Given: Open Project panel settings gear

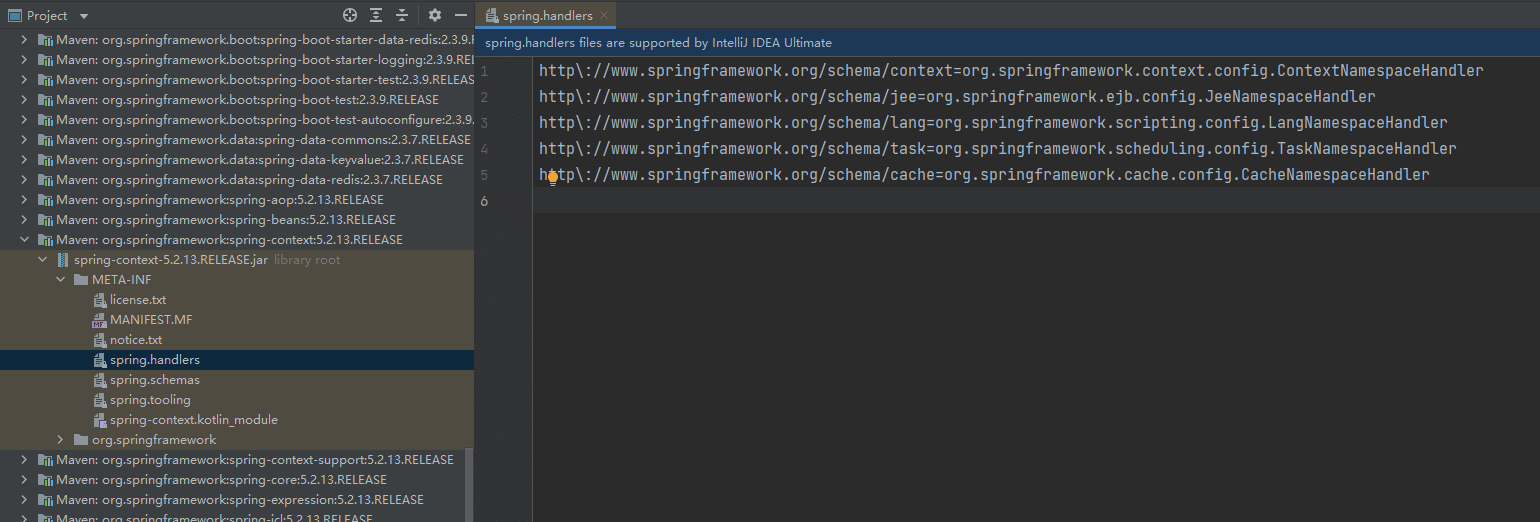Looking at the screenshot, I should [435, 15].
